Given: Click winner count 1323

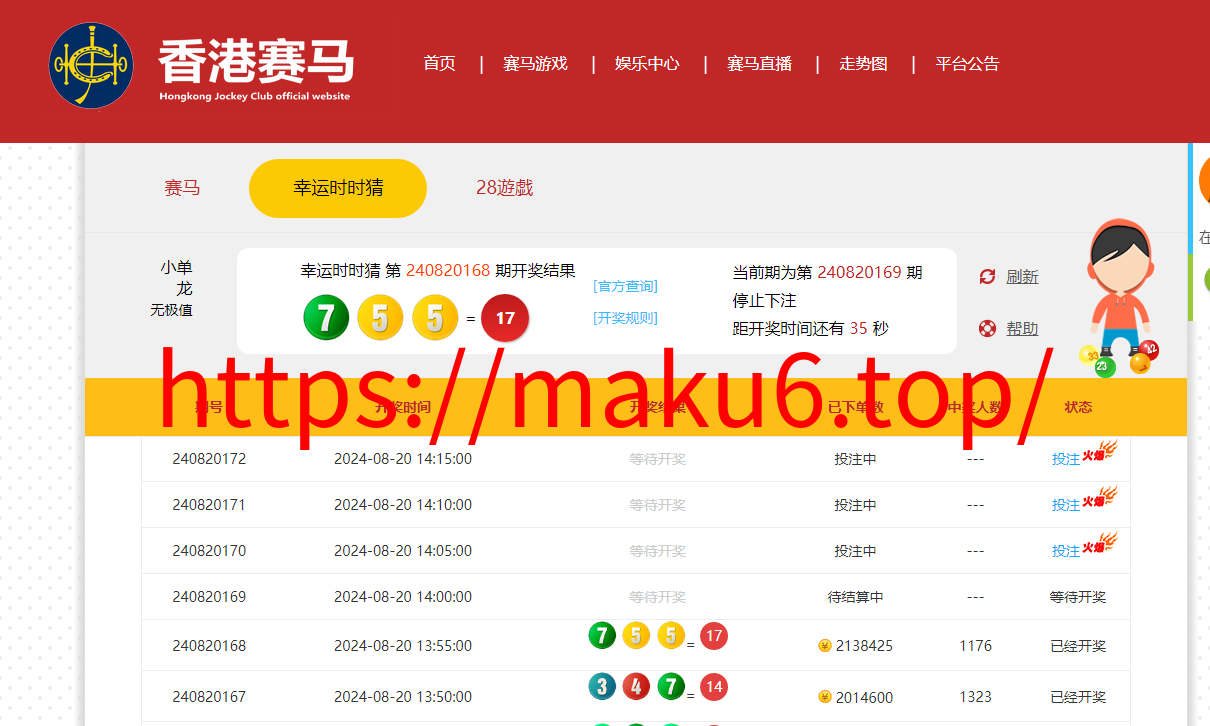Looking at the screenshot, I should pos(975,697).
